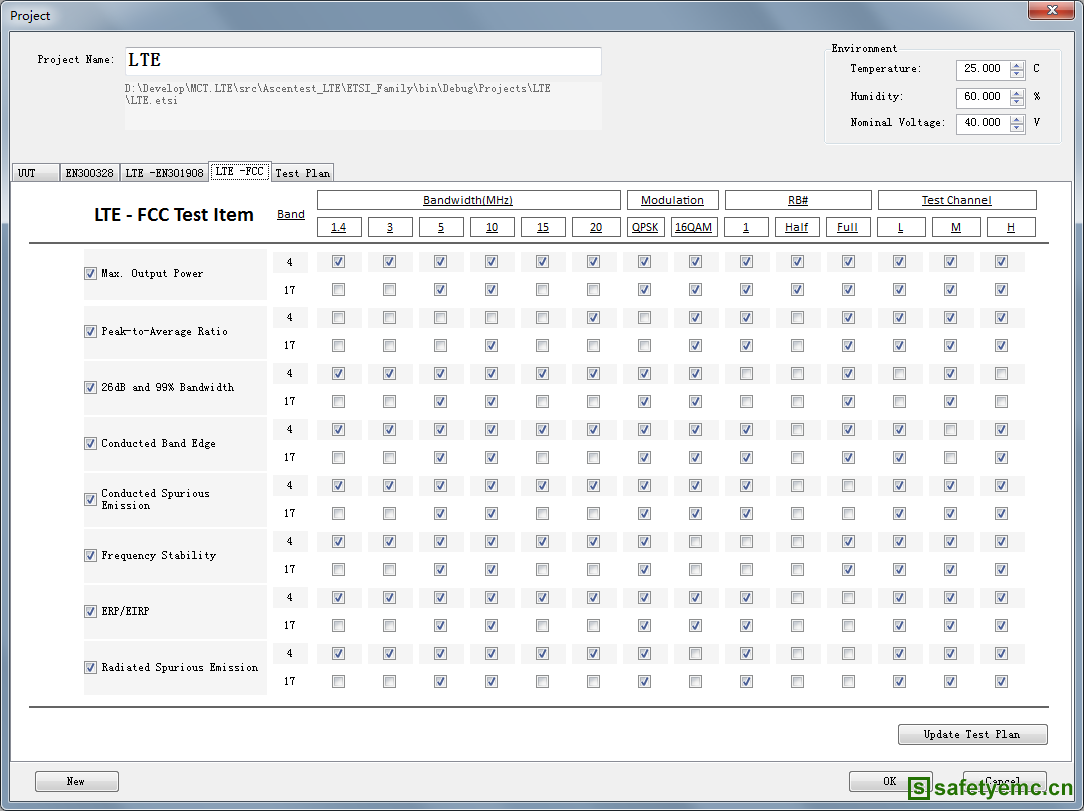Select the LTE -EN301908 tab
Screen dimensions: 1084x811
point(165,173)
